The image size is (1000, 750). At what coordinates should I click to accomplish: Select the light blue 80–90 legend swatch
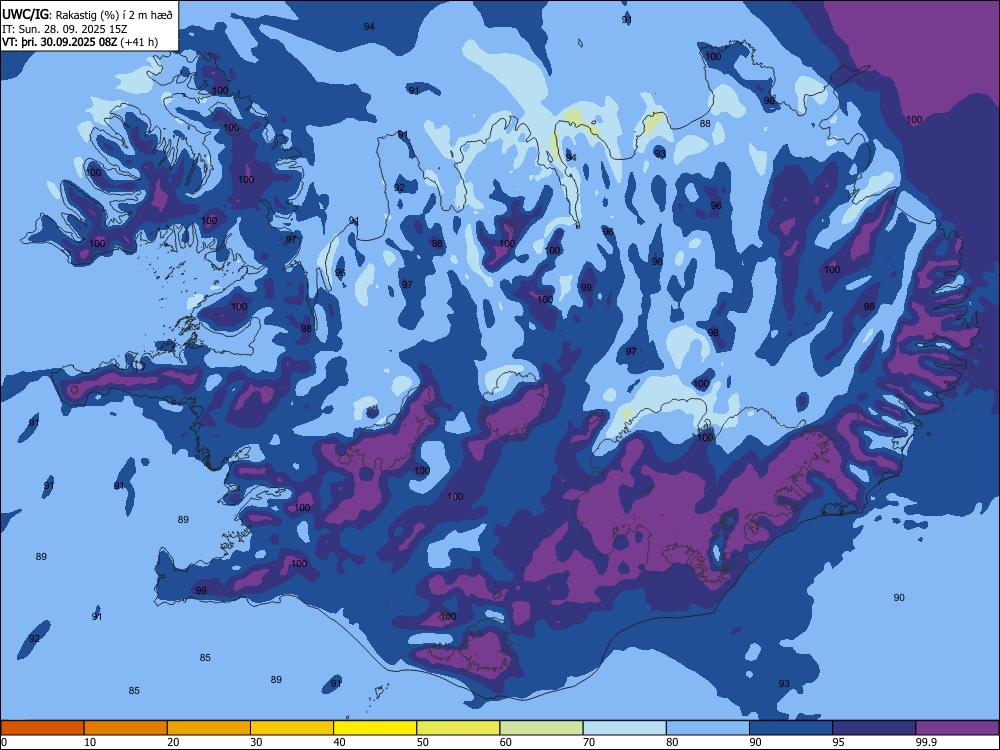708,728
